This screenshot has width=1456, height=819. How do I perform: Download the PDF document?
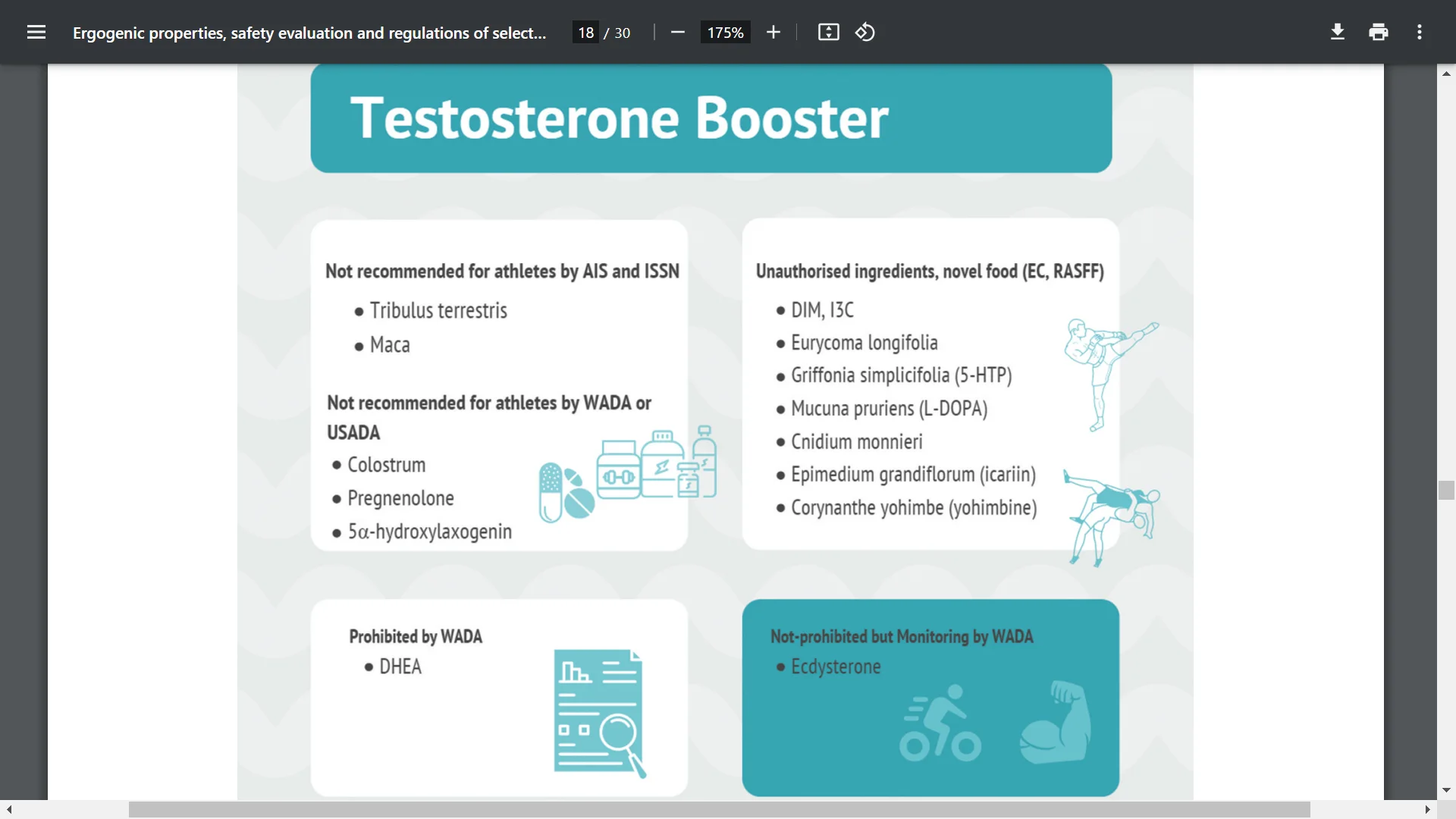click(1337, 32)
